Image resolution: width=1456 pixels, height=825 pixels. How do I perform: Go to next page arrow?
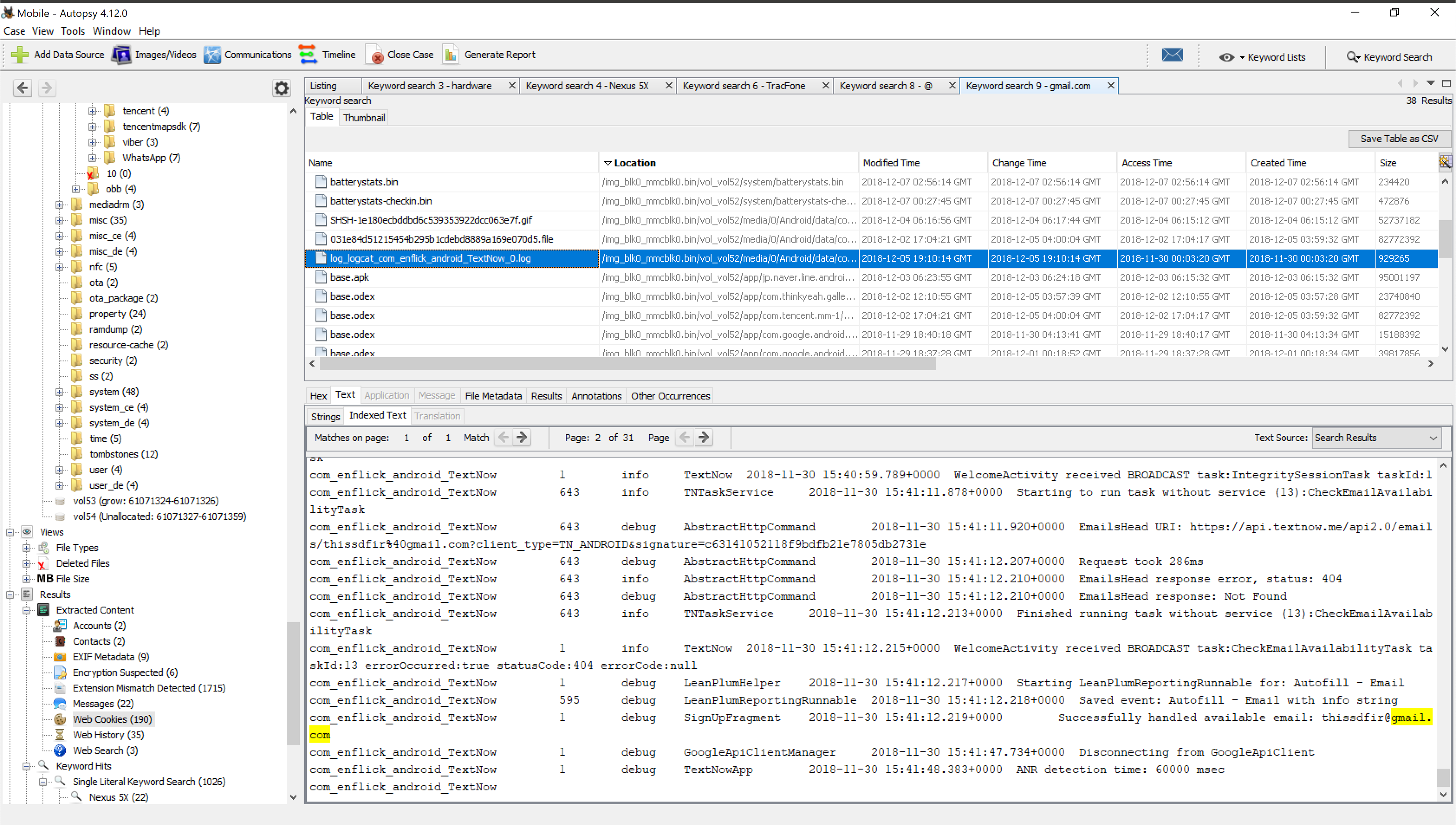coord(704,438)
